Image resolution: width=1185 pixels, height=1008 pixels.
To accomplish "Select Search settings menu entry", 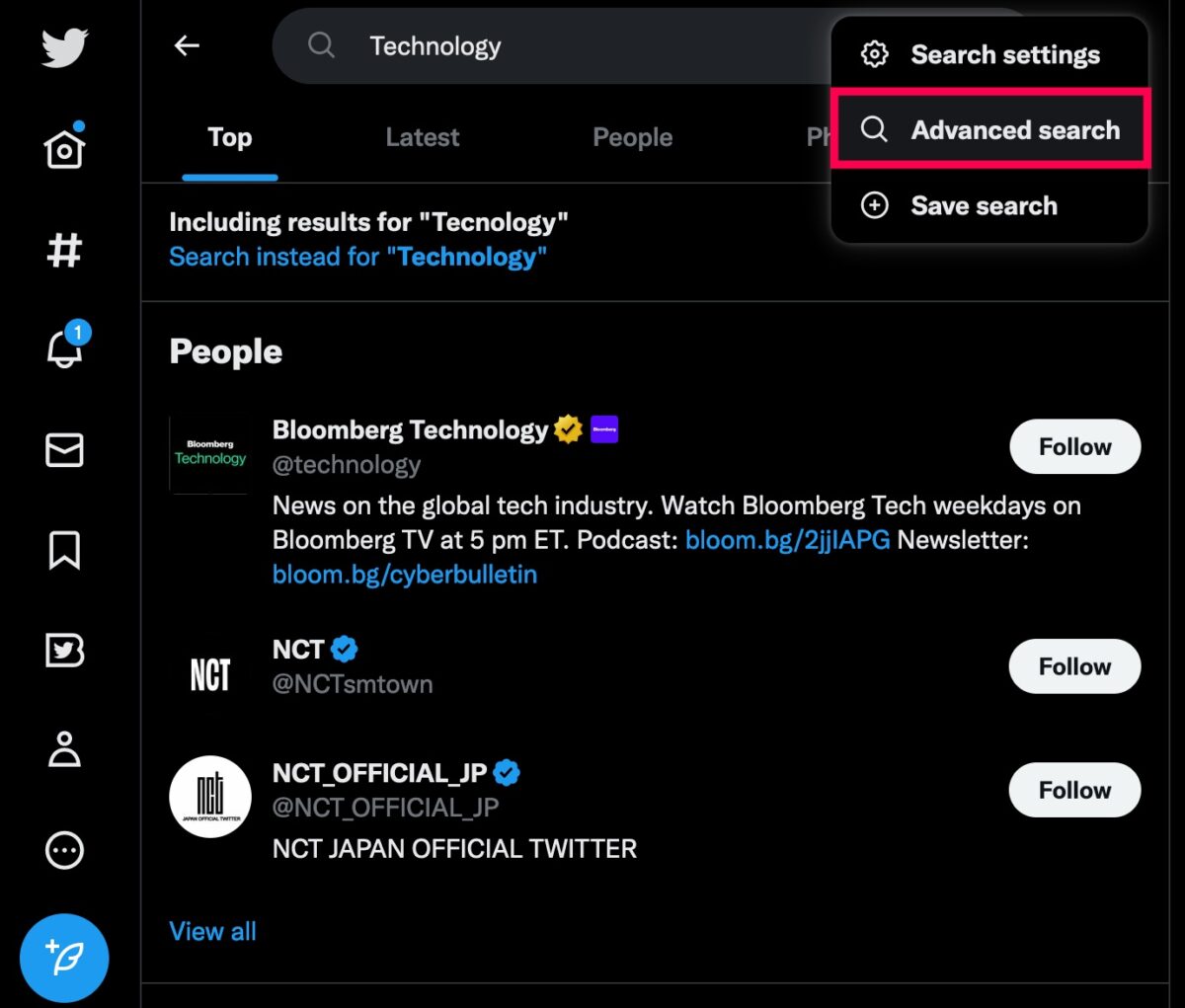I will tap(989, 54).
